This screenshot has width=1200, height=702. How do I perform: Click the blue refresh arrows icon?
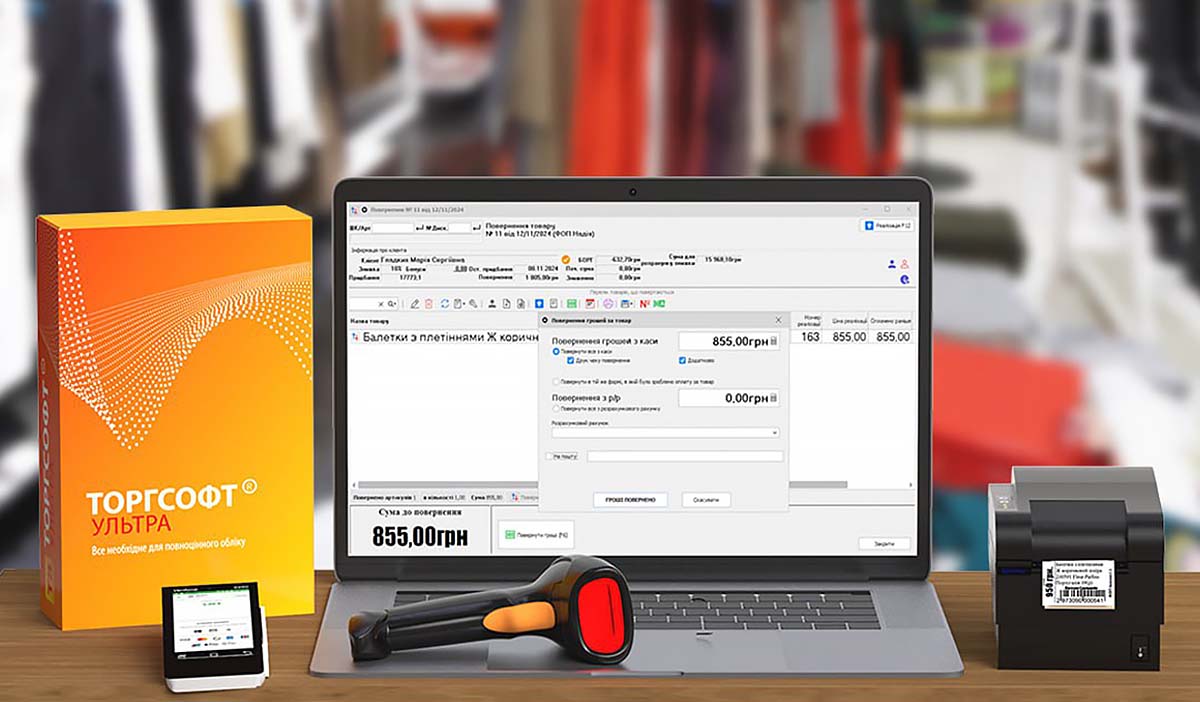444,303
